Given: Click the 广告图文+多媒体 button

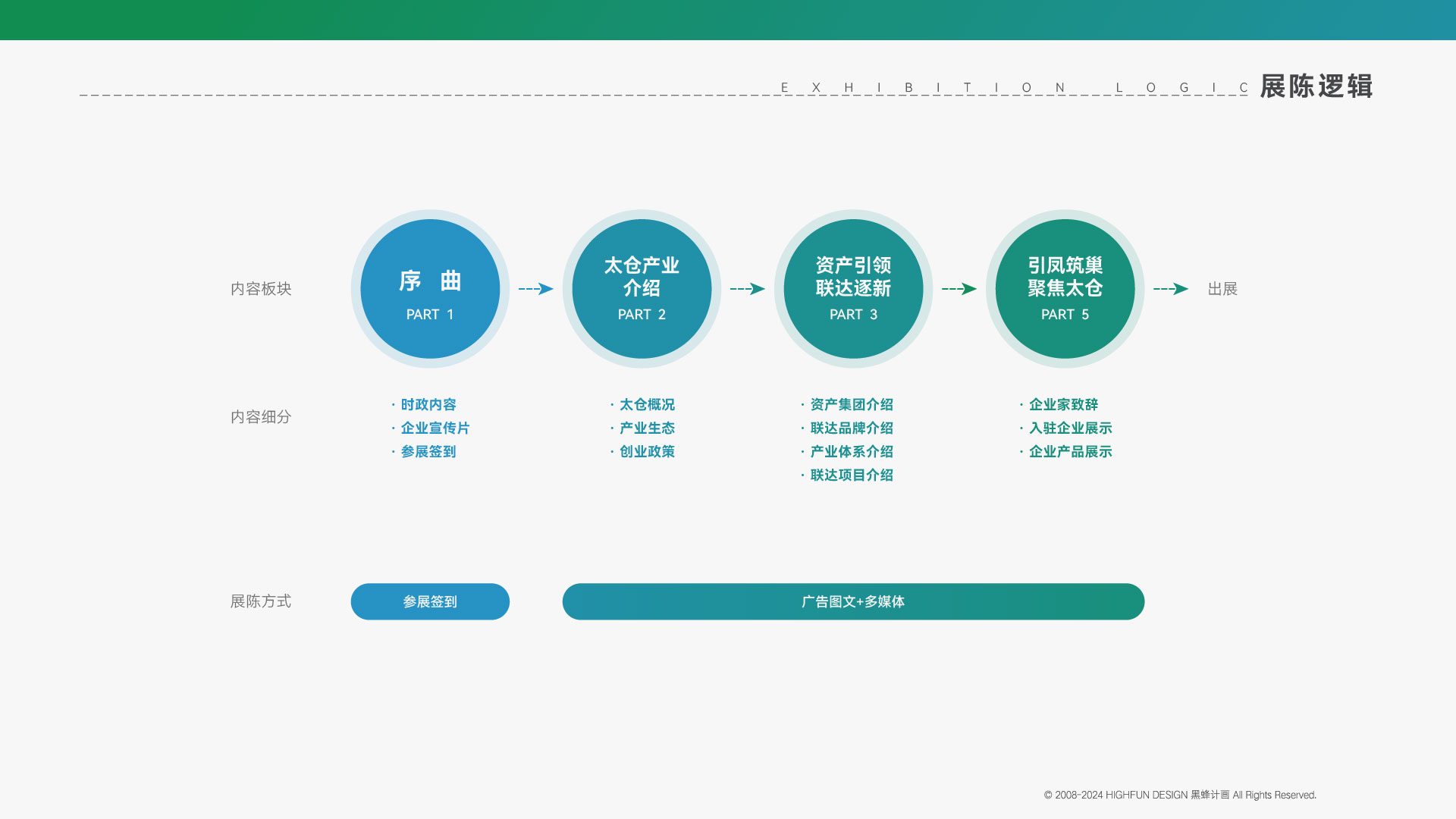Looking at the screenshot, I should (853, 601).
